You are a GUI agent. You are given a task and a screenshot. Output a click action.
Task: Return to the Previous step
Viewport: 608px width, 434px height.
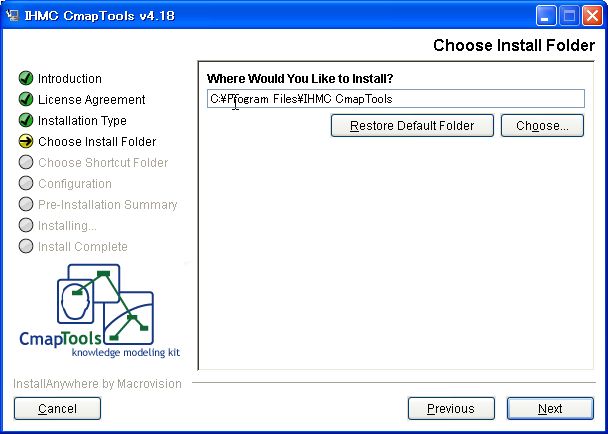(451, 408)
